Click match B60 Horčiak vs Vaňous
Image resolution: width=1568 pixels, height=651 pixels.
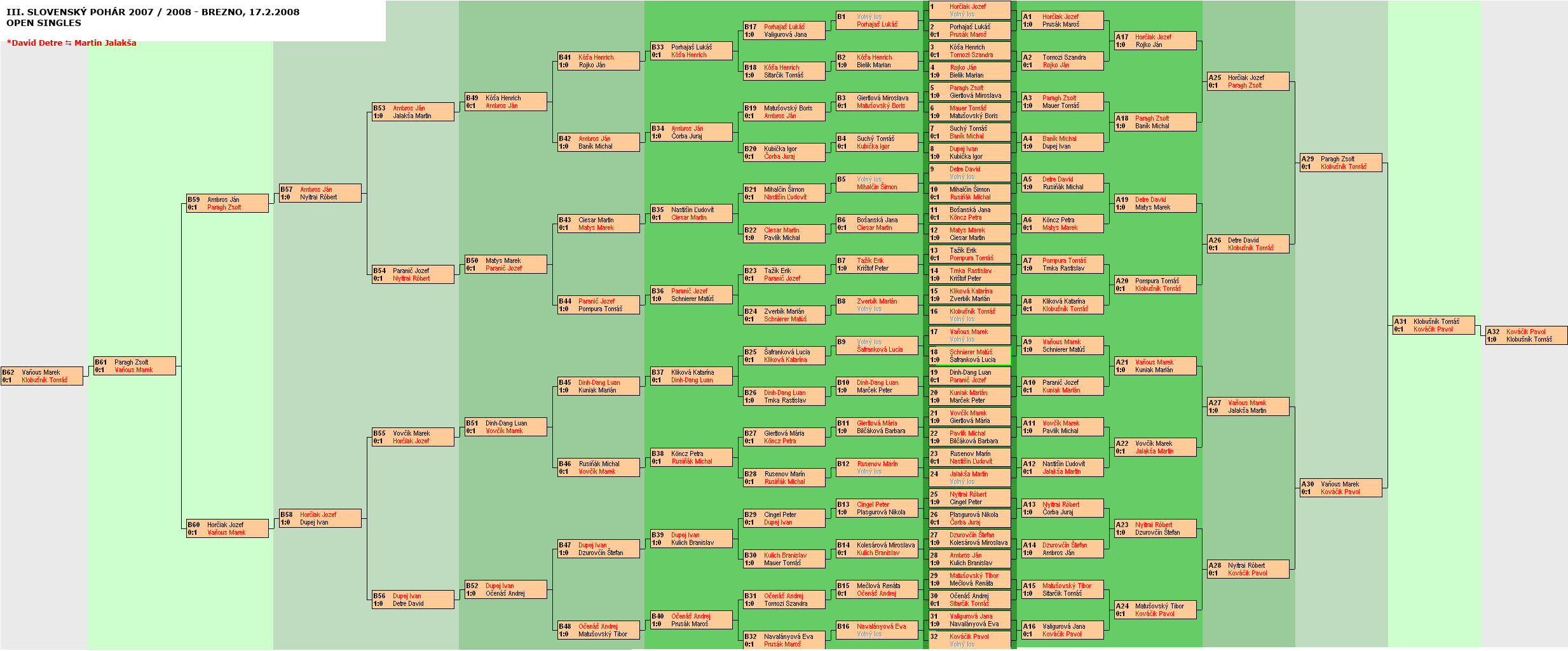pos(228,528)
